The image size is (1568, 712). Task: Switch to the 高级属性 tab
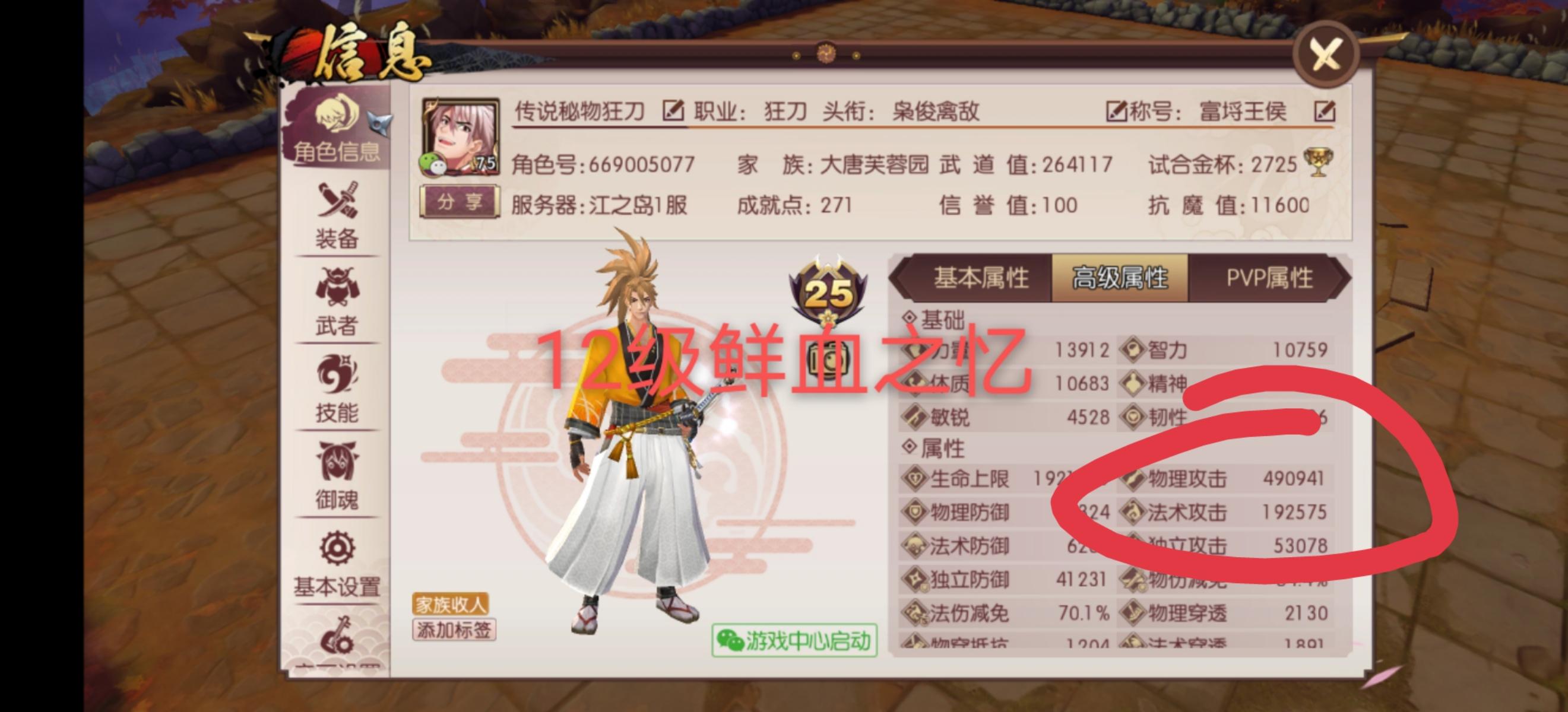coord(1119,278)
